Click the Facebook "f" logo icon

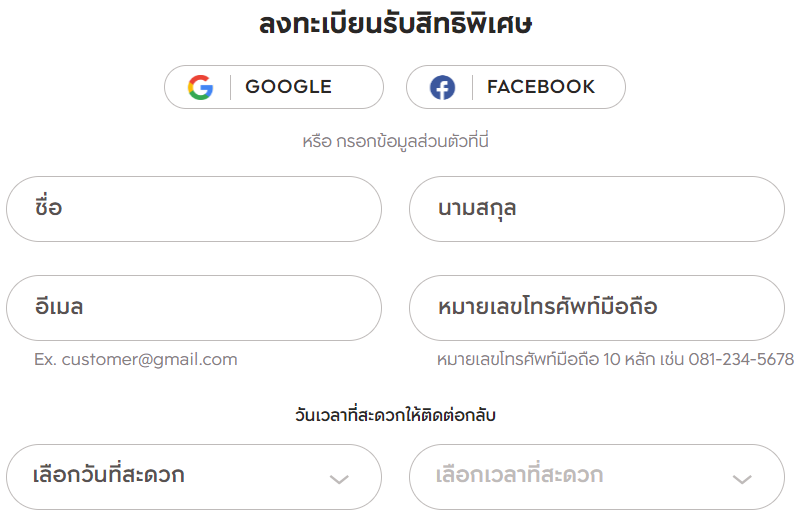pos(442,87)
